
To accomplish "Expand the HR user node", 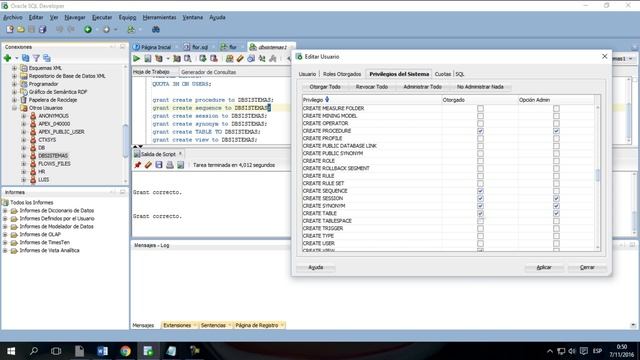I will [24, 172].
